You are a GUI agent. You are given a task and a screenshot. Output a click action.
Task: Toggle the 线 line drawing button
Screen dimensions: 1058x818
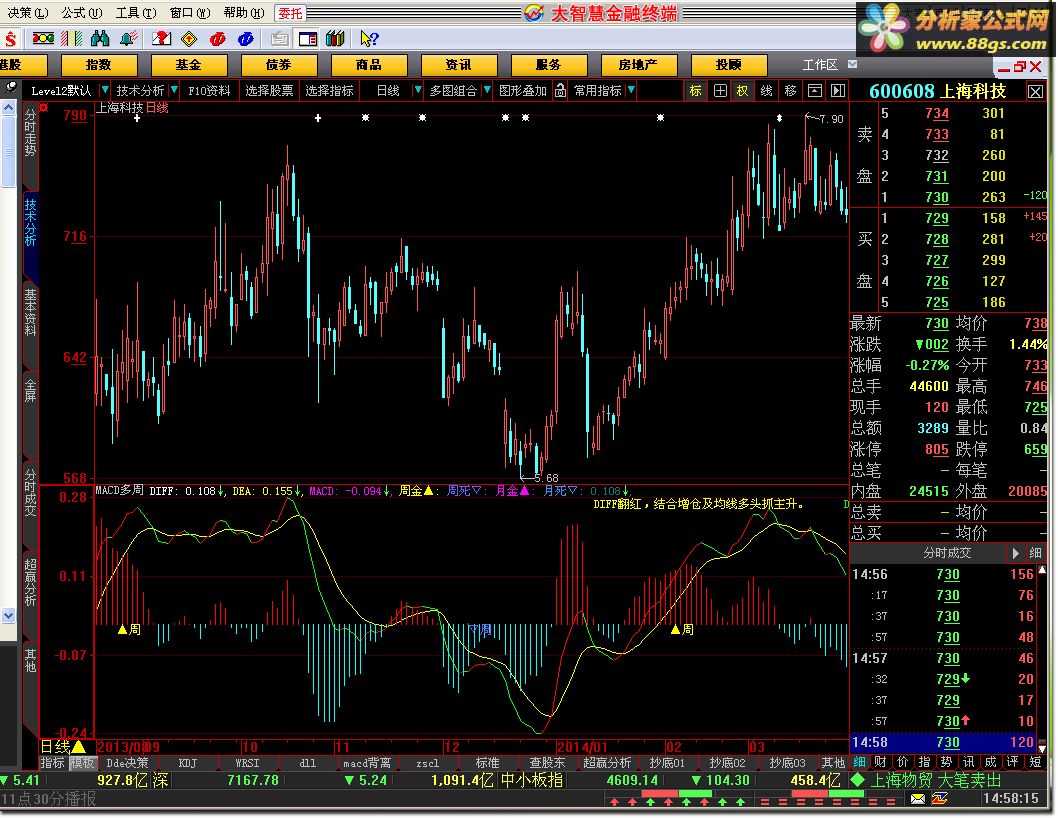[767, 90]
